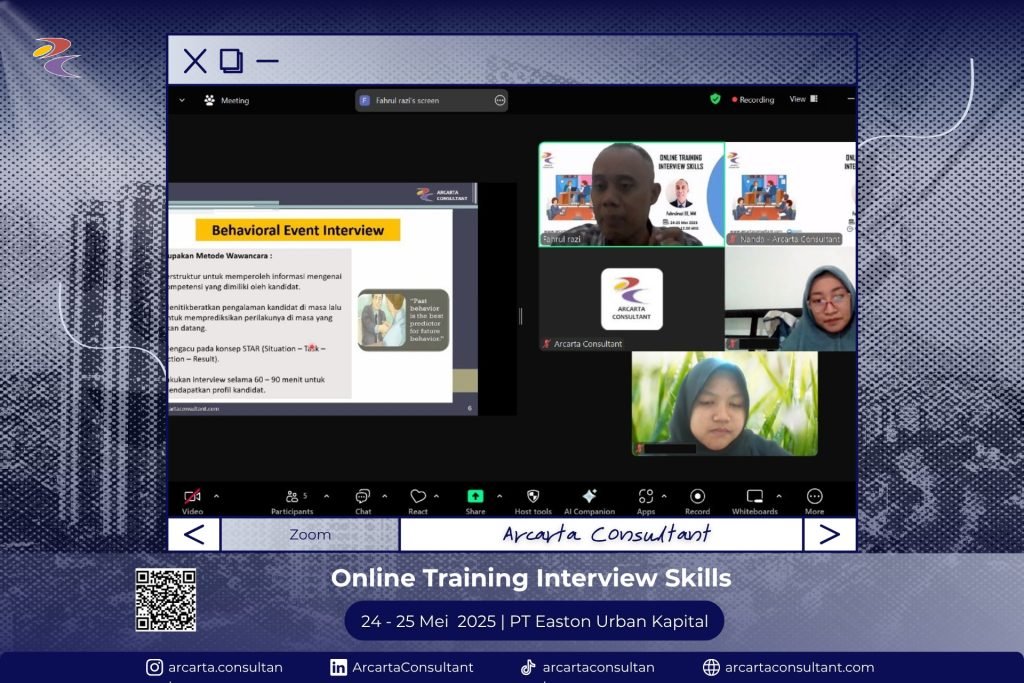Open options on Fahrul razi's screen pill
This screenshot has height=683, width=1024.
point(499,100)
